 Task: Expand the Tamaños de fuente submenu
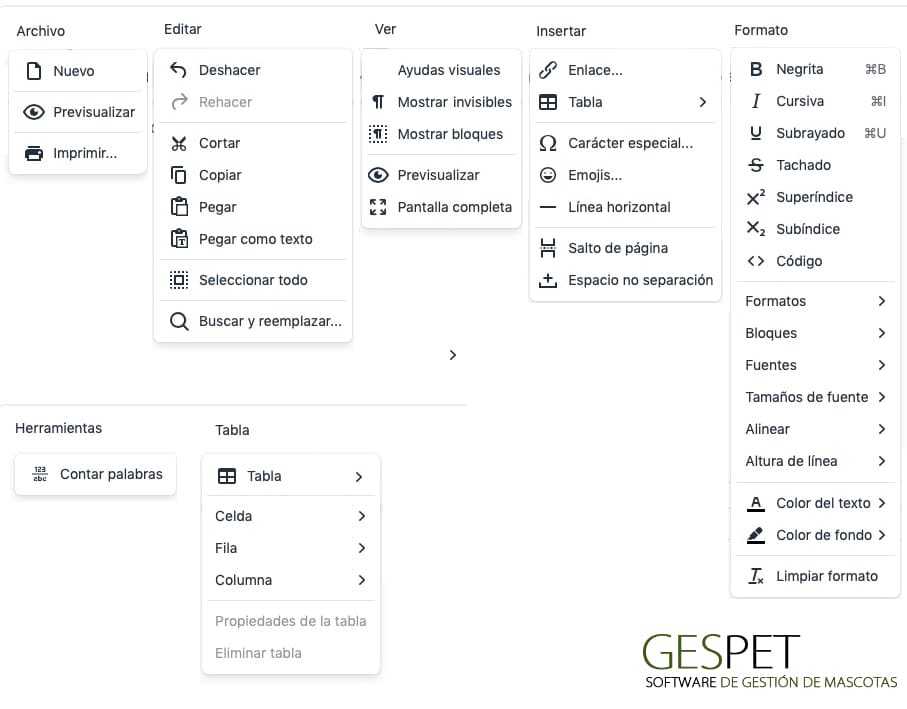point(815,397)
